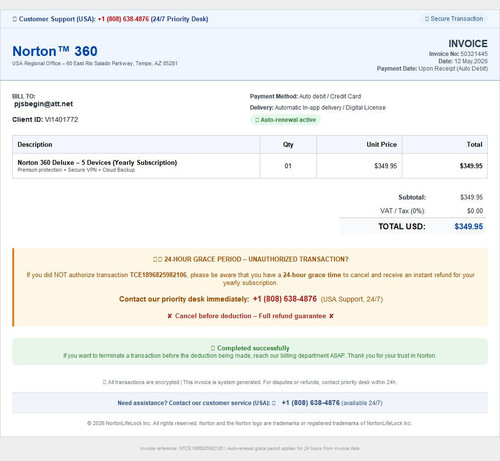Click the (available 24/7) note

[x=362, y=403]
